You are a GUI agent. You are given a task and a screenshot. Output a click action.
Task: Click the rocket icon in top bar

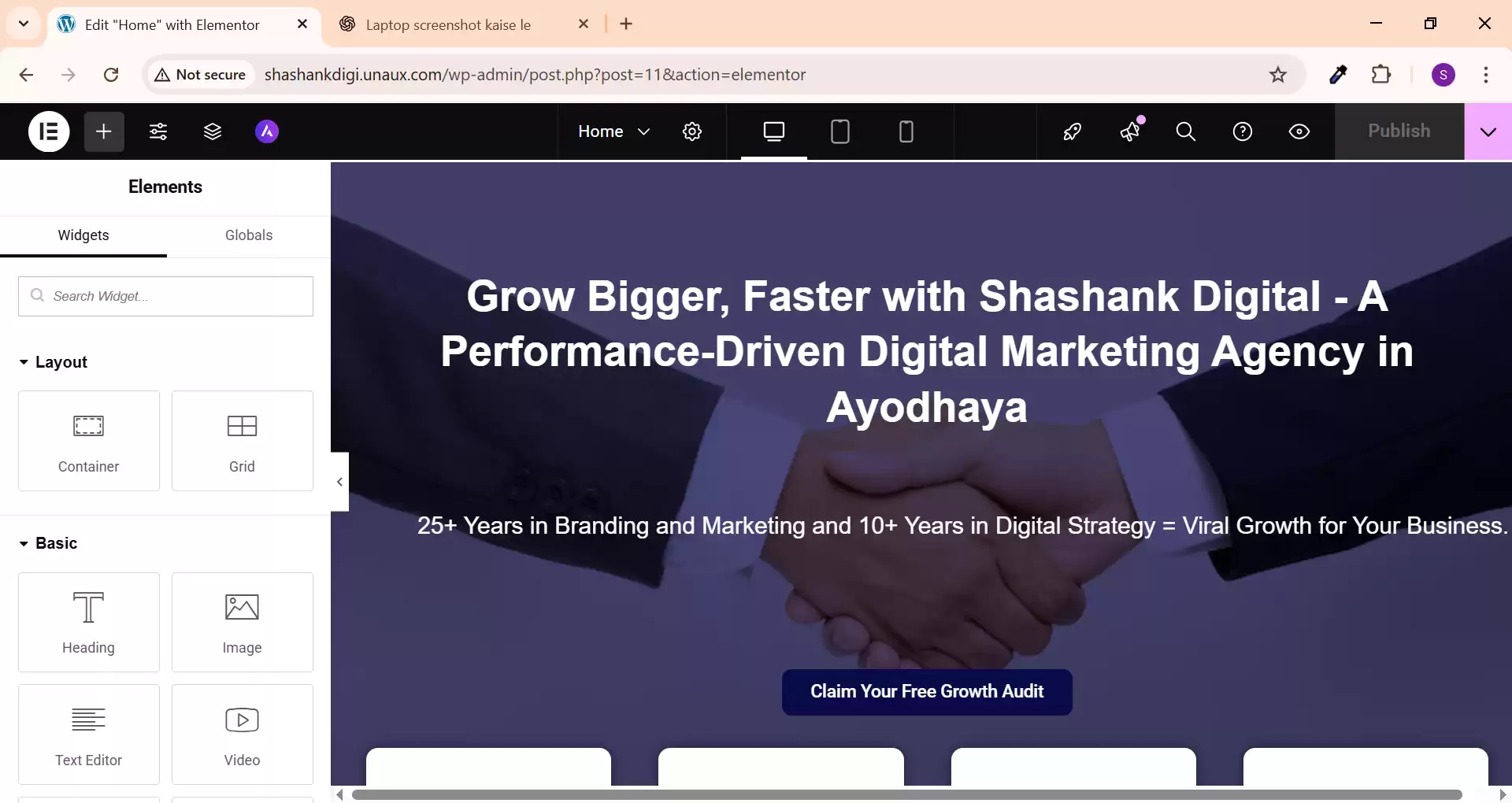point(1072,131)
